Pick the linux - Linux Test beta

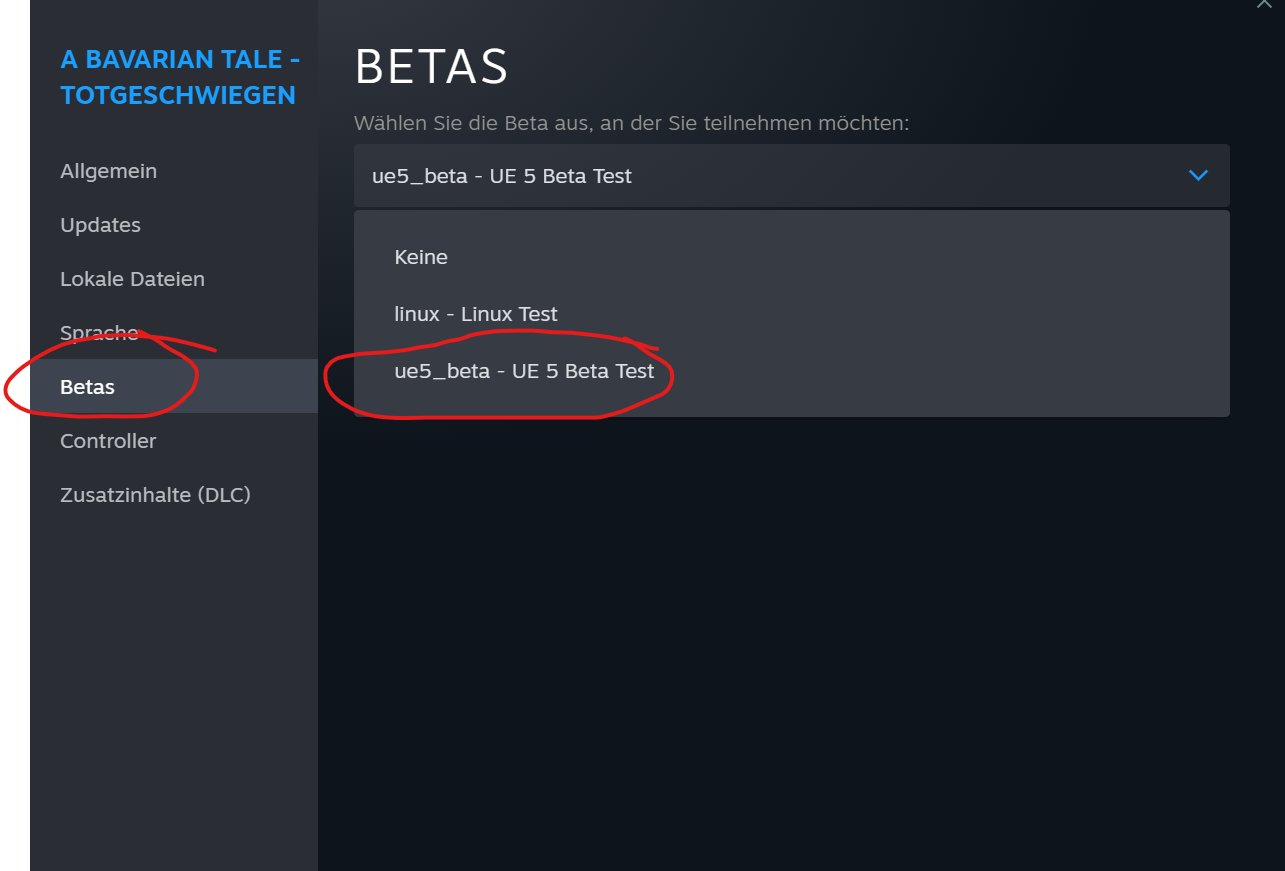[476, 314]
